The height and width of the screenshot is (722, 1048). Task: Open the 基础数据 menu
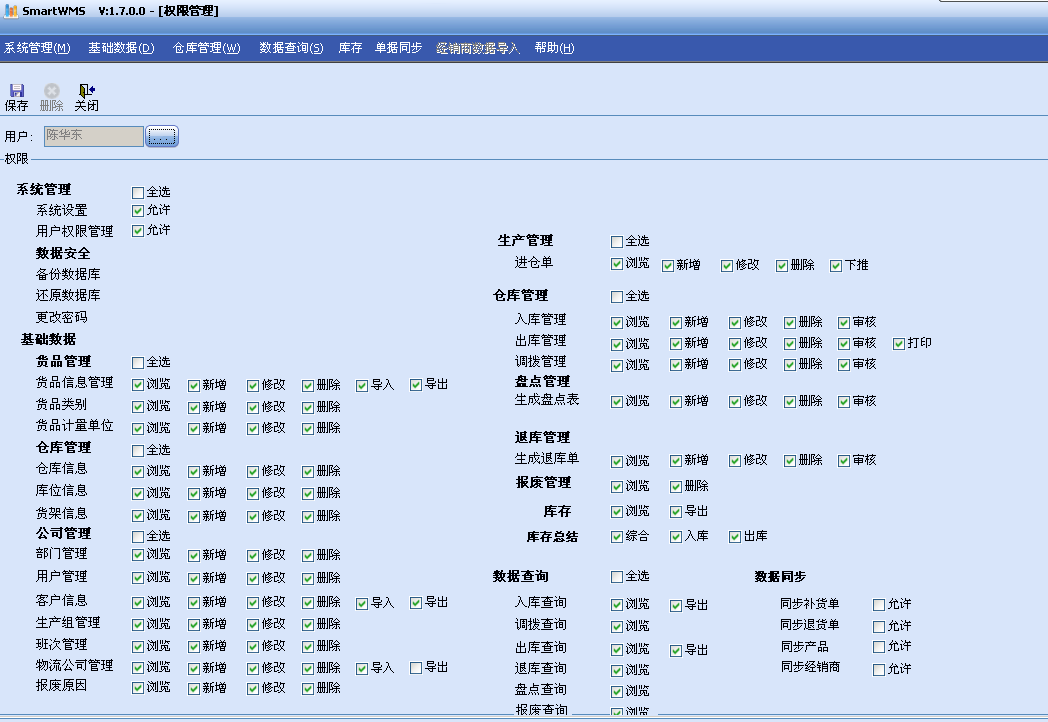121,48
